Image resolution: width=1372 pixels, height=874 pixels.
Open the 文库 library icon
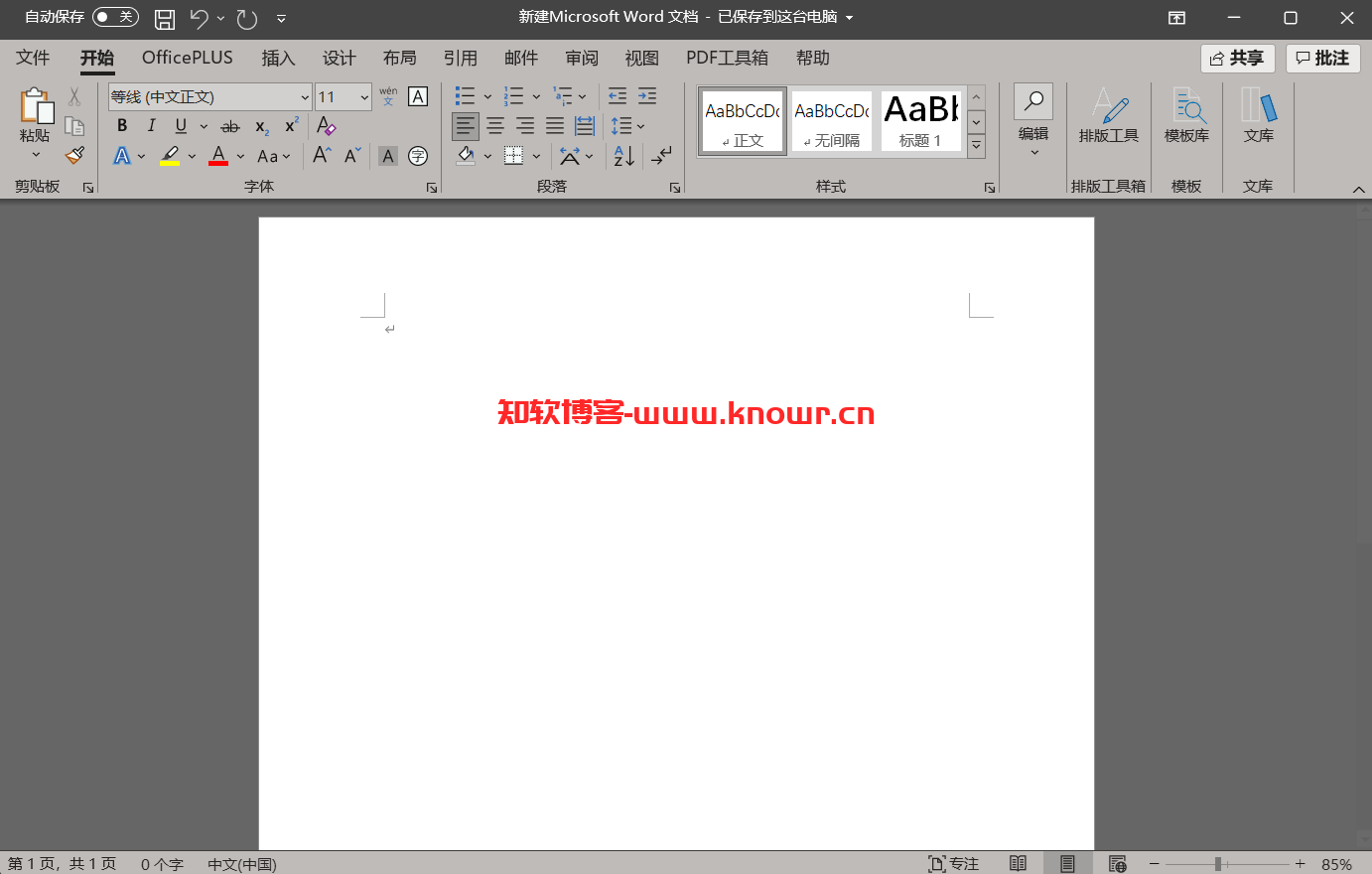tap(1258, 115)
